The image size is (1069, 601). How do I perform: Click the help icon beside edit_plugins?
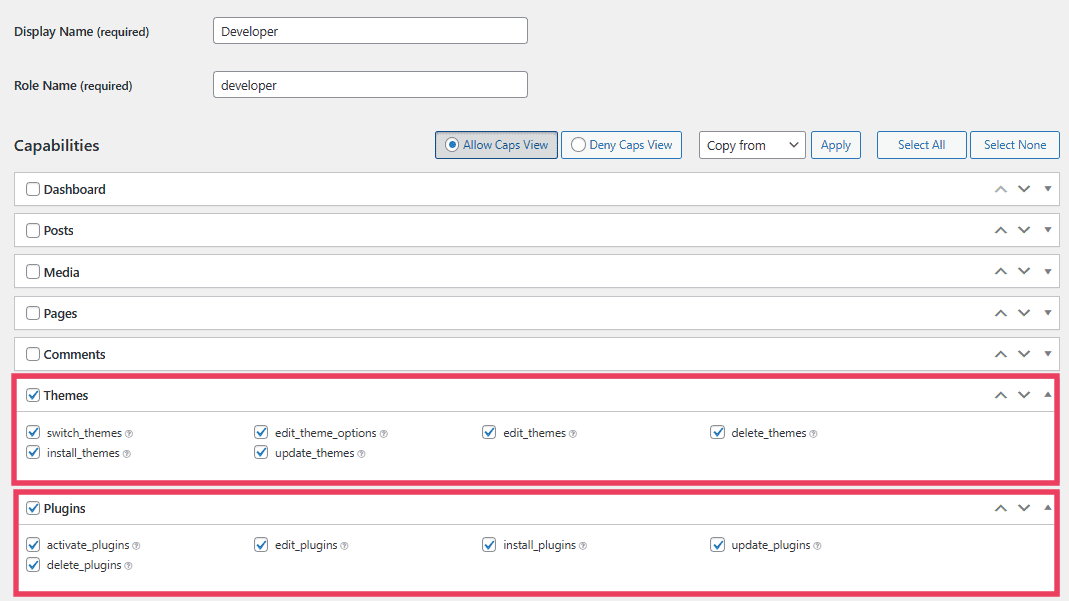coord(346,544)
